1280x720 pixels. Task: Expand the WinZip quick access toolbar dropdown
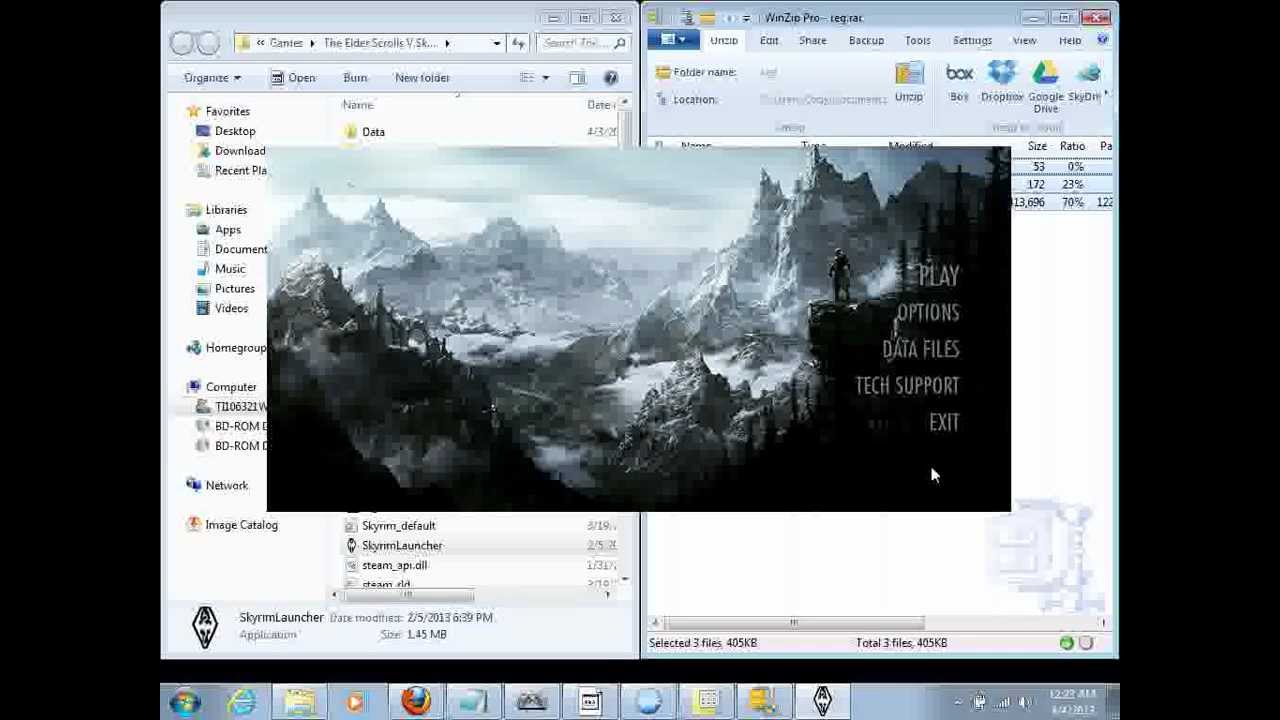(746, 18)
